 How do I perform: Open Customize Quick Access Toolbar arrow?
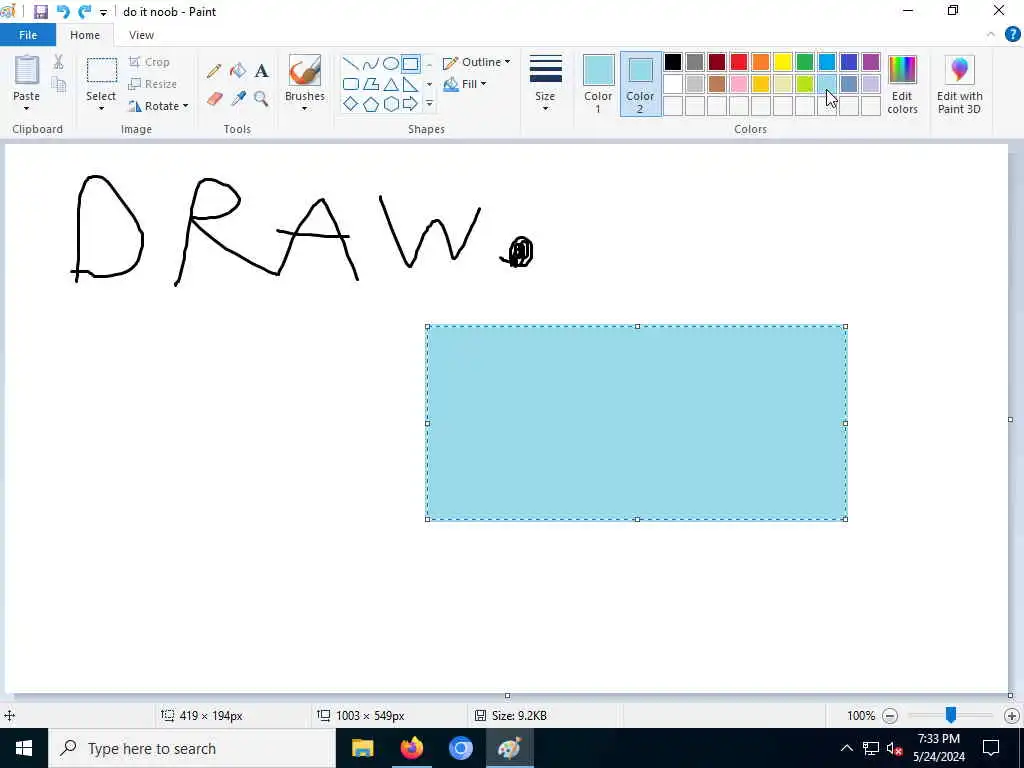[x=103, y=12]
